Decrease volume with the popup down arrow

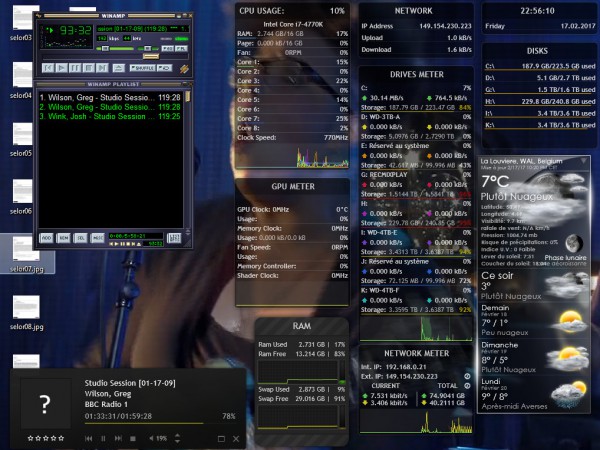tap(177, 441)
